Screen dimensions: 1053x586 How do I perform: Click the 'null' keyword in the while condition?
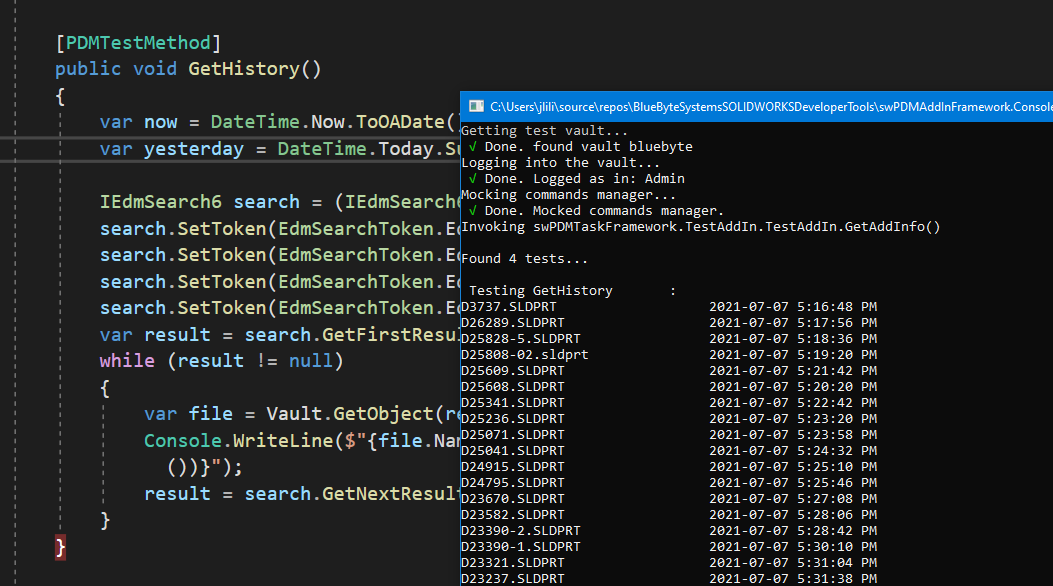pos(311,361)
